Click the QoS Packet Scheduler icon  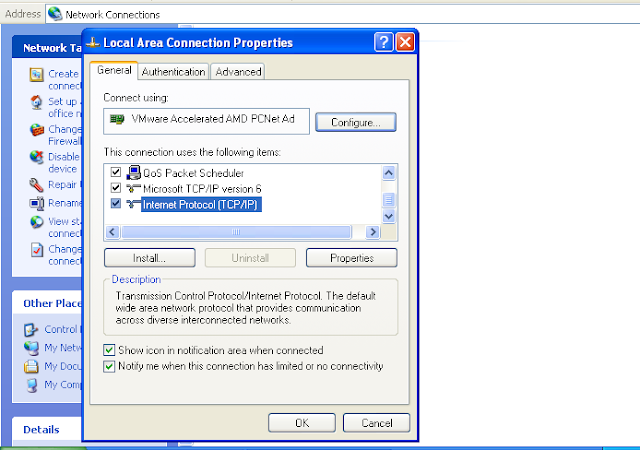point(133,173)
